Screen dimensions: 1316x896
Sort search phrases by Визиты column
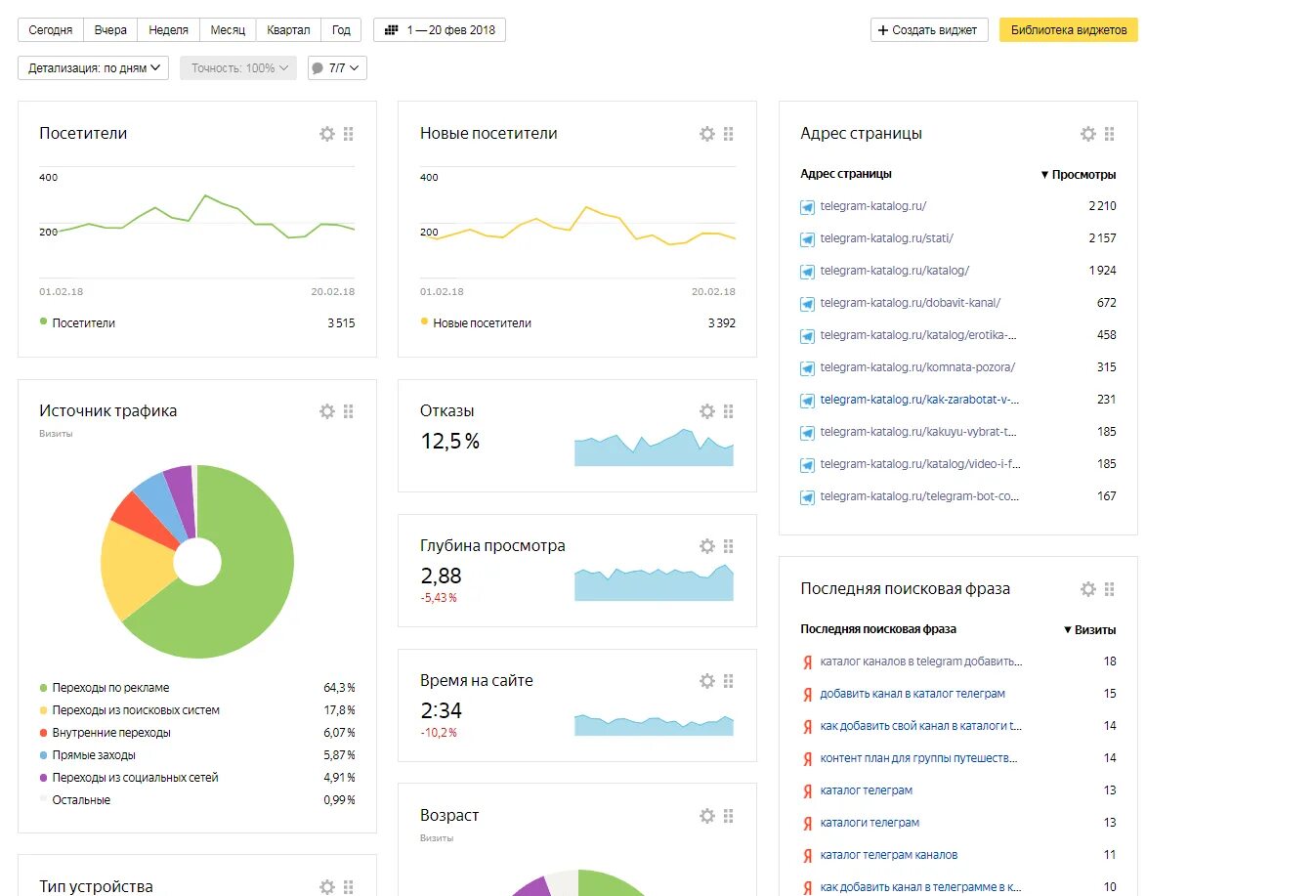(1089, 630)
